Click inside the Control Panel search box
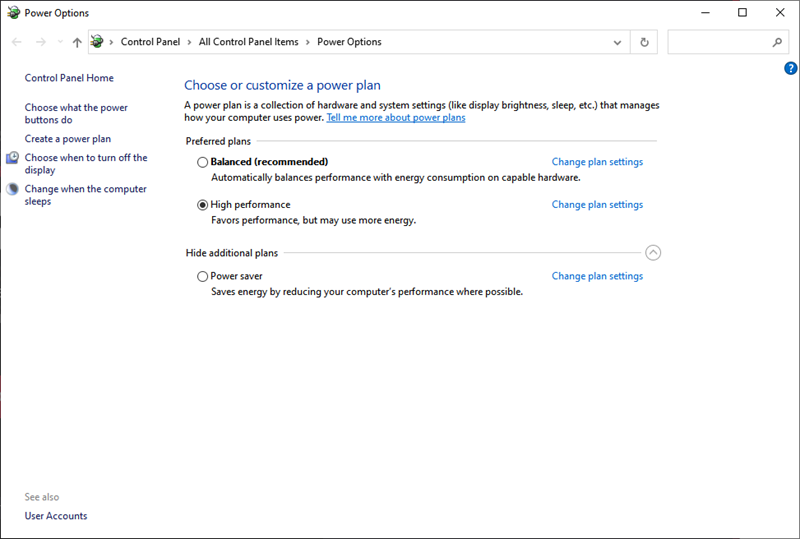This screenshot has width=800, height=539. (718, 42)
